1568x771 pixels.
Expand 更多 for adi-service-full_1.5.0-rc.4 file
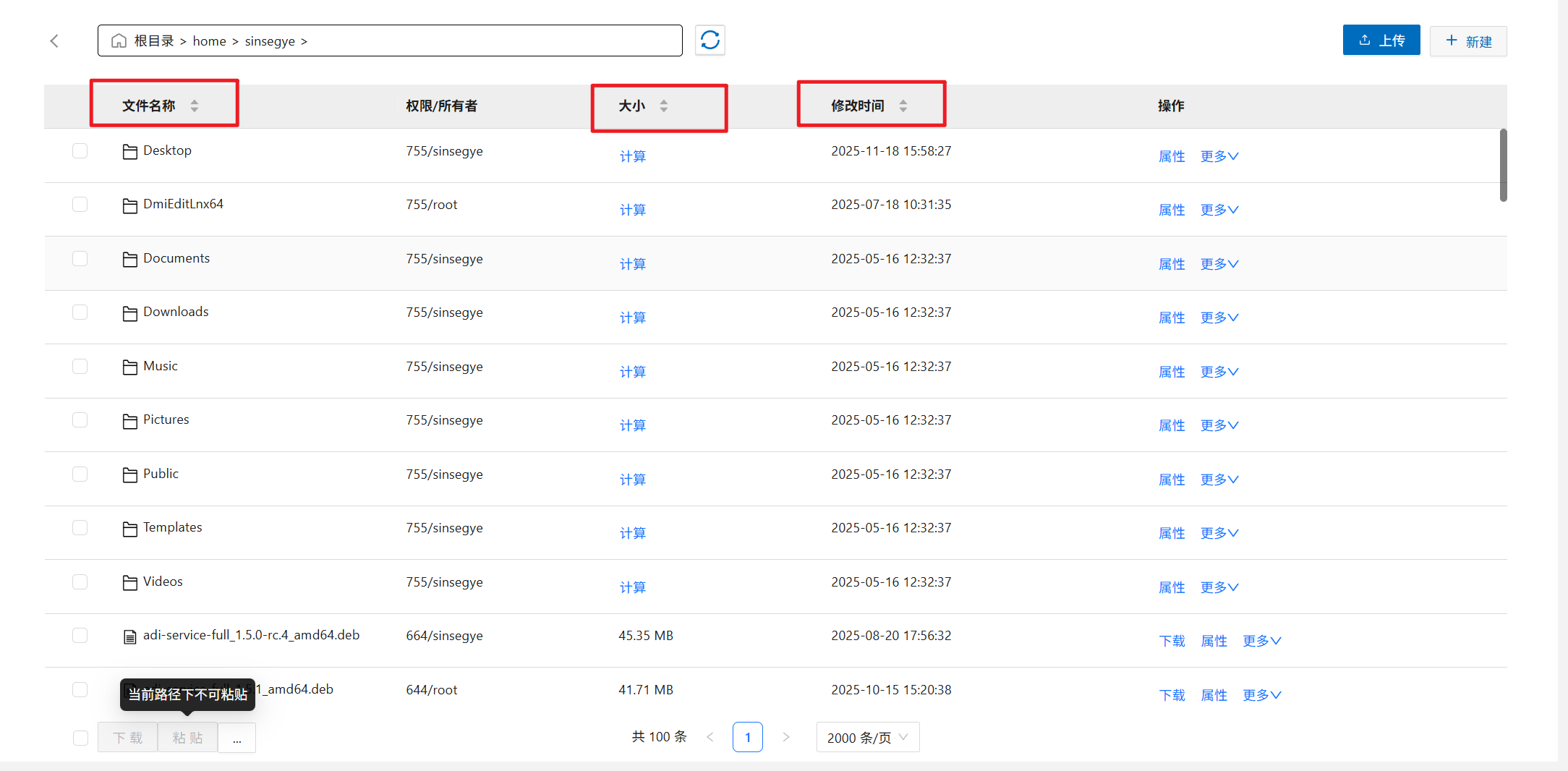click(x=1261, y=641)
